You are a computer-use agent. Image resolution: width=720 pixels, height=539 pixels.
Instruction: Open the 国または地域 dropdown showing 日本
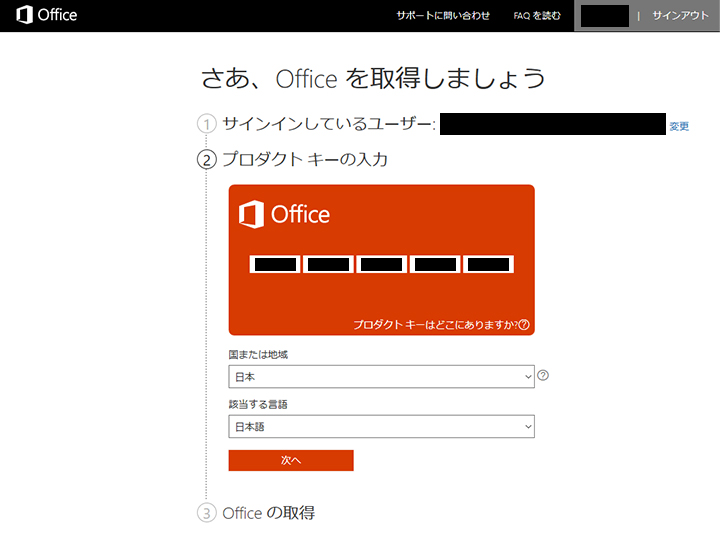(x=382, y=376)
